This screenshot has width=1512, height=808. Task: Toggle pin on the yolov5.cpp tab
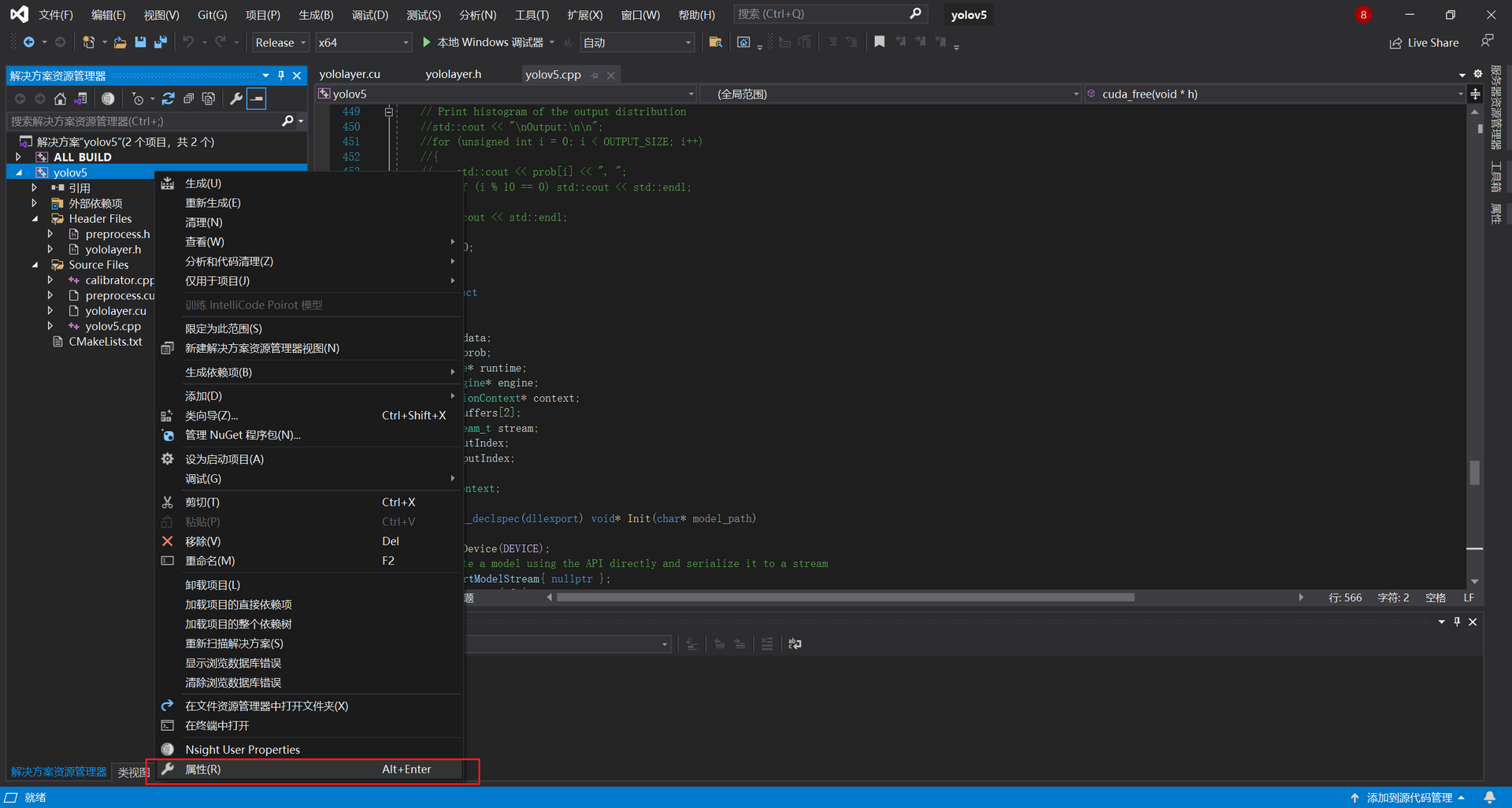(x=595, y=76)
